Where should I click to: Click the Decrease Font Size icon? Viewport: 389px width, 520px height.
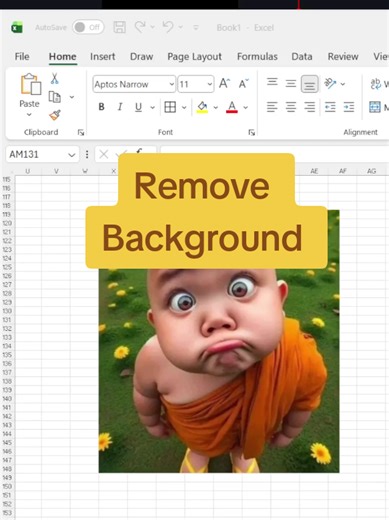tap(244, 83)
